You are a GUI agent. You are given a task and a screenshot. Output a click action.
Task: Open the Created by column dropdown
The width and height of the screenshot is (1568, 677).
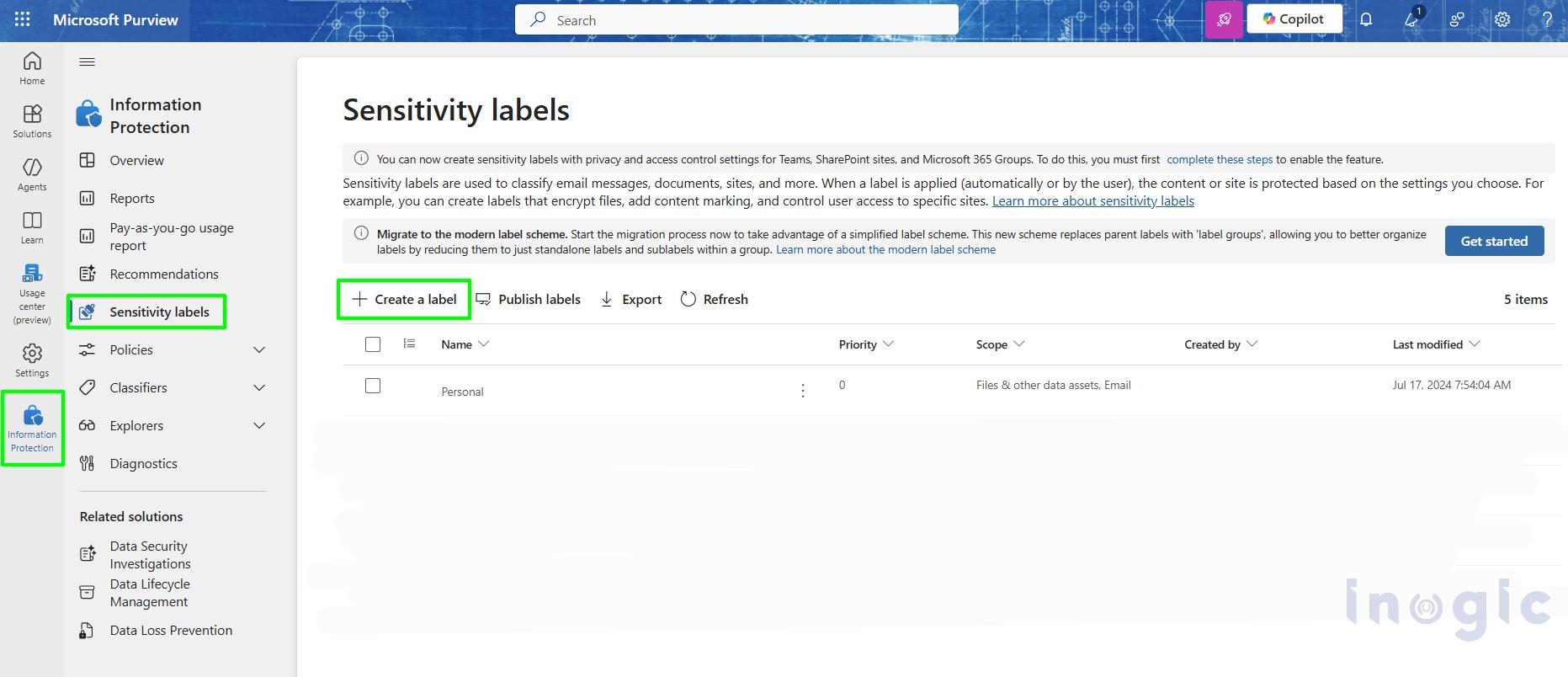[x=1252, y=344]
